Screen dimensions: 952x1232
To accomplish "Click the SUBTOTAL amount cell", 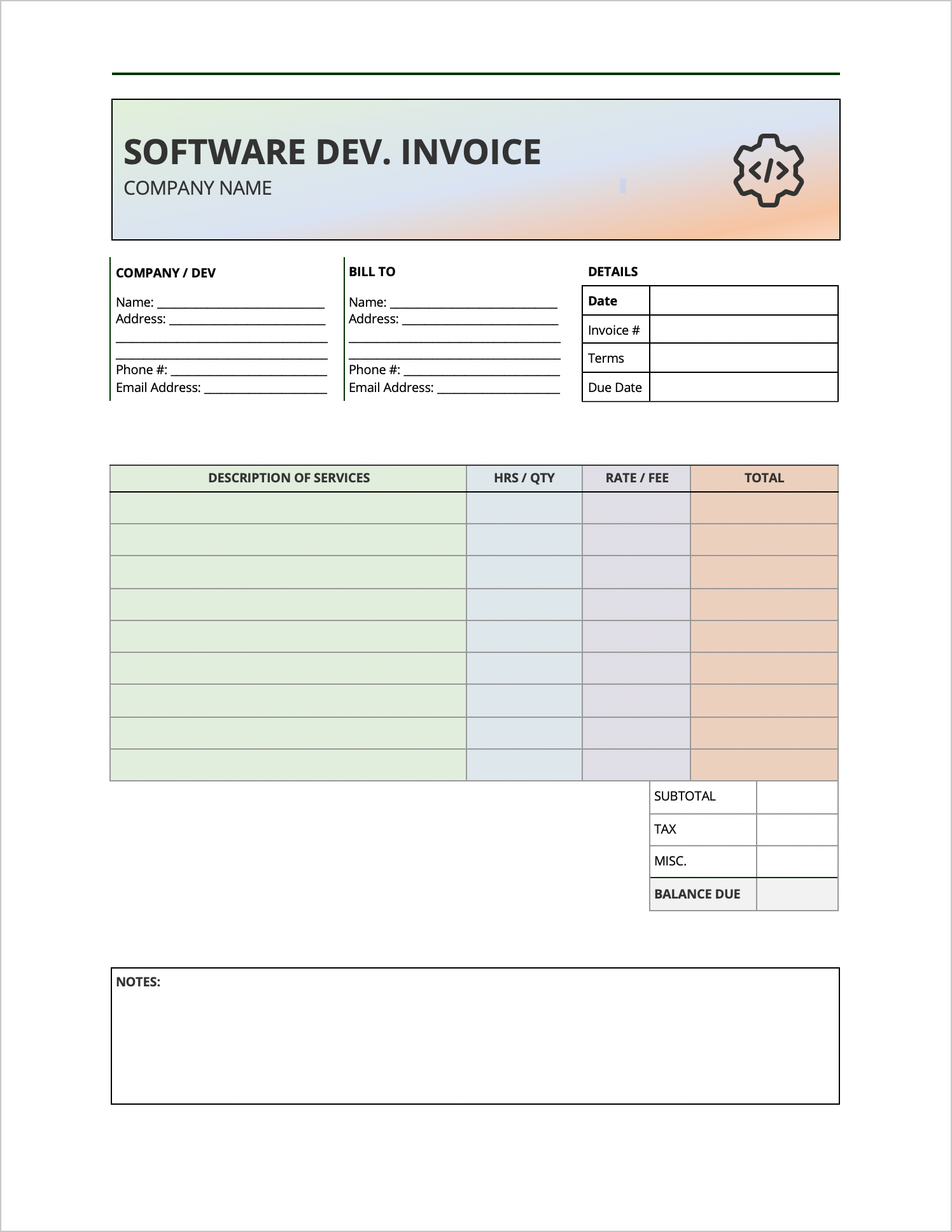I will tap(797, 797).
